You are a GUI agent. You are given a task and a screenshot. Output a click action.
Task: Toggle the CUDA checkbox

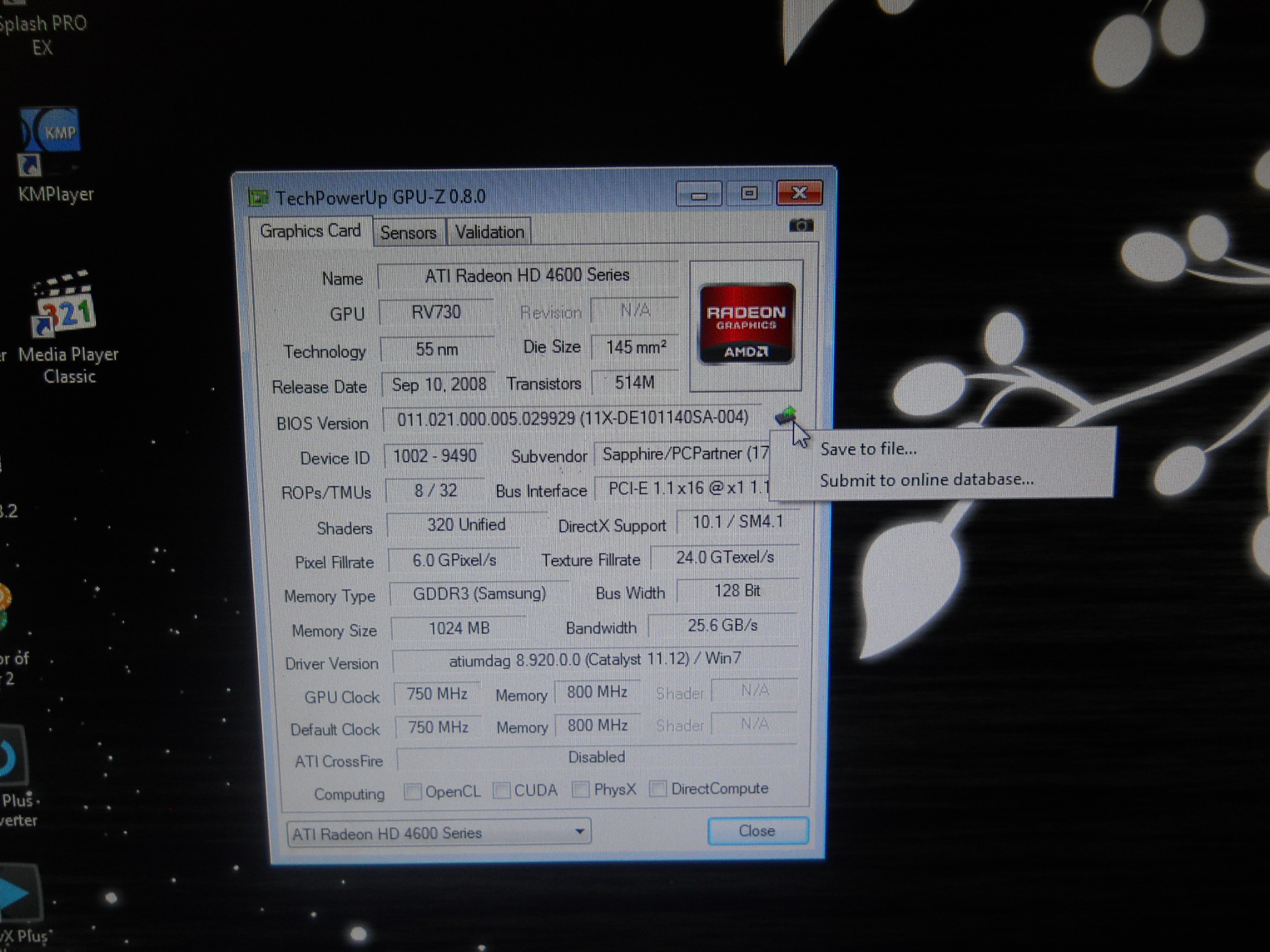tap(502, 790)
